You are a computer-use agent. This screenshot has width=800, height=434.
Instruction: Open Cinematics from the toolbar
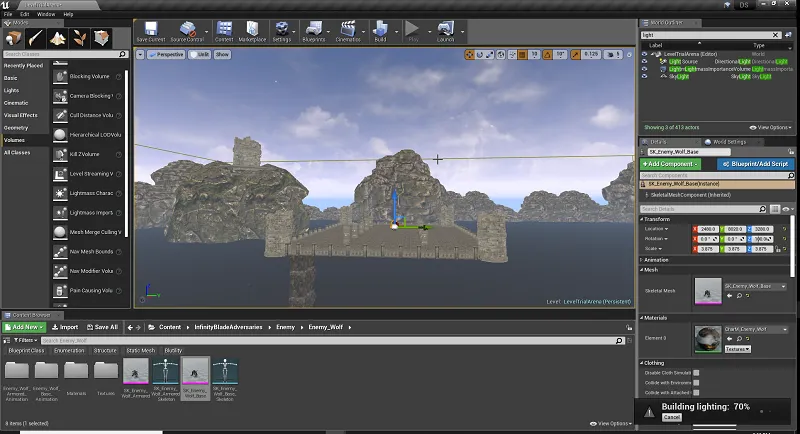(x=348, y=32)
